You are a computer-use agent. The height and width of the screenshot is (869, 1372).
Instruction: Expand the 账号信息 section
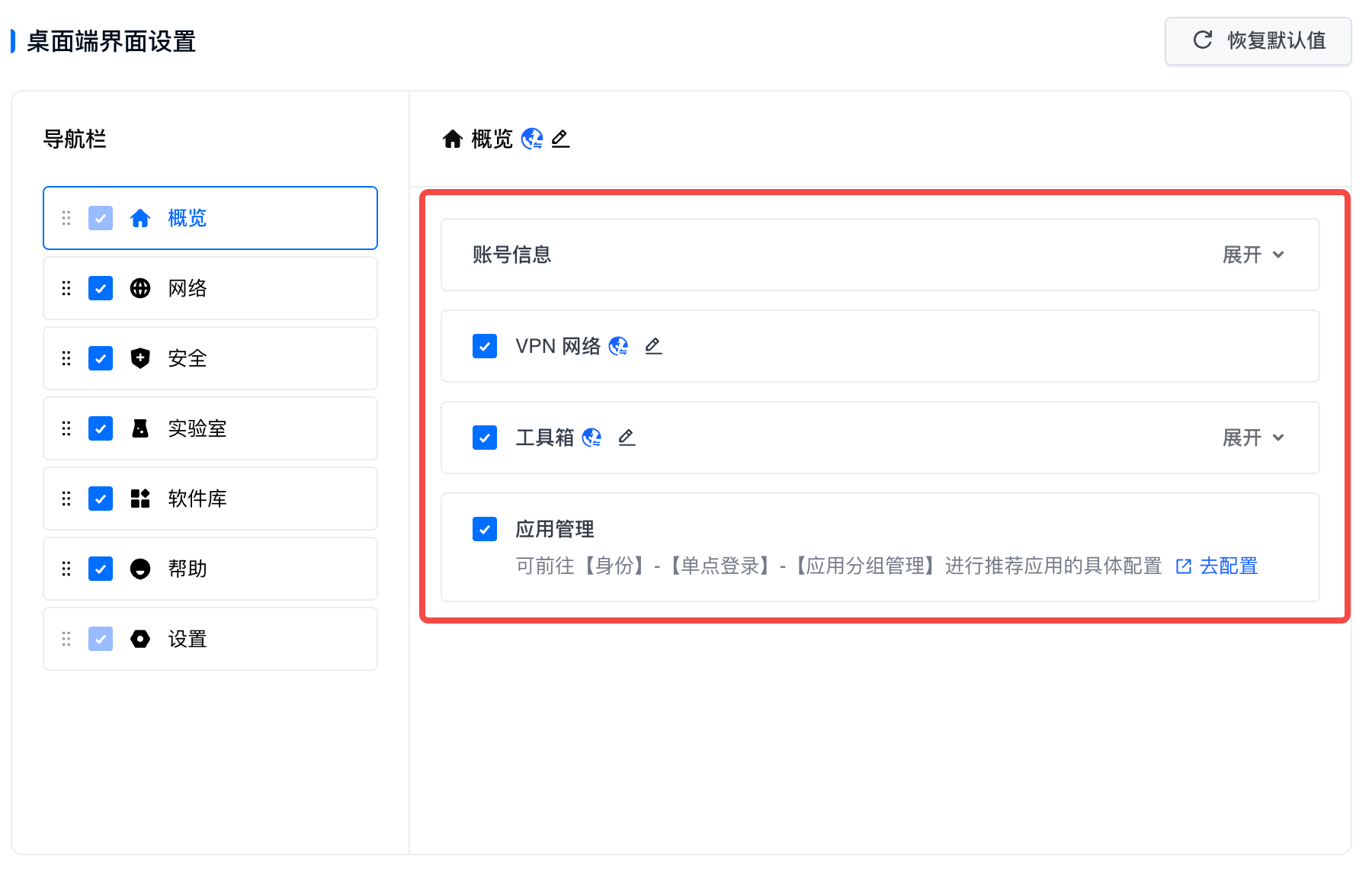[1253, 255]
